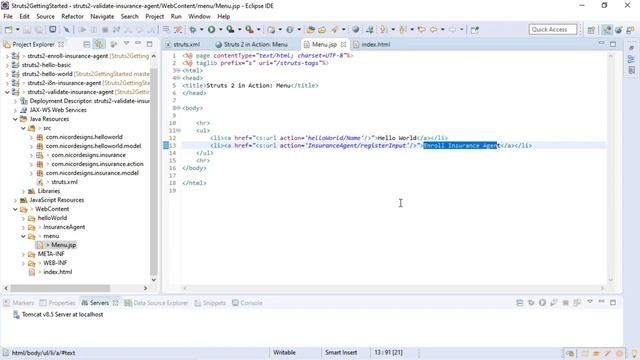Image resolution: width=640 pixels, height=360 pixels.
Task: Toggle Link with Editor in Project Explorer
Action: click(x=99, y=44)
